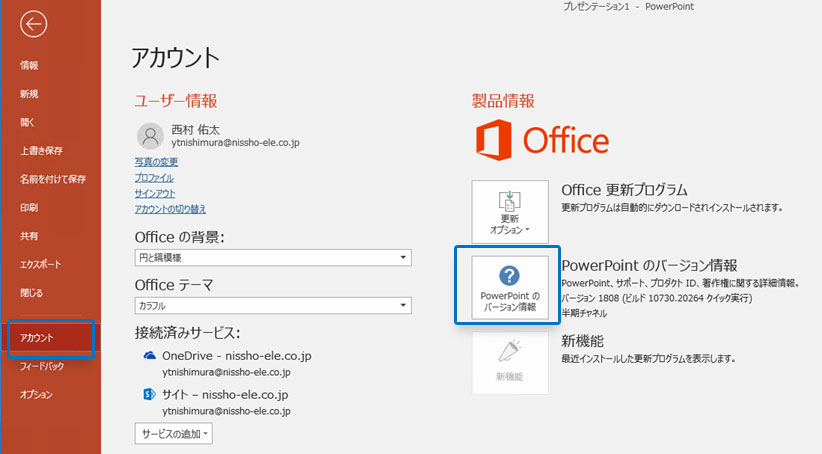This screenshot has width=822, height=454.
Task: Click the user avatar profile picture
Action: (x=150, y=136)
